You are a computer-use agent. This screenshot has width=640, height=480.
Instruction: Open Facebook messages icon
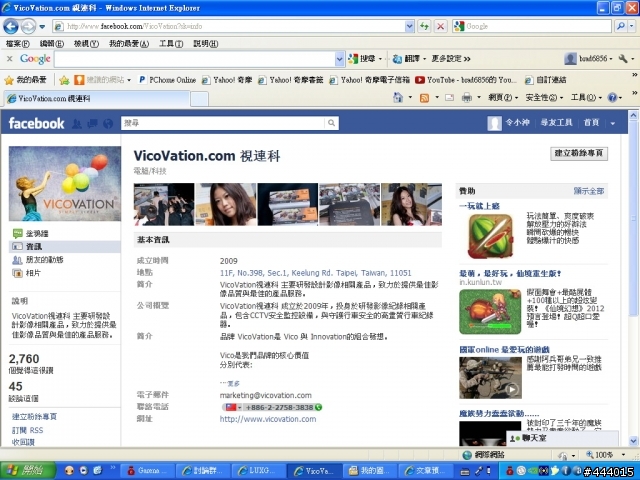coord(93,123)
